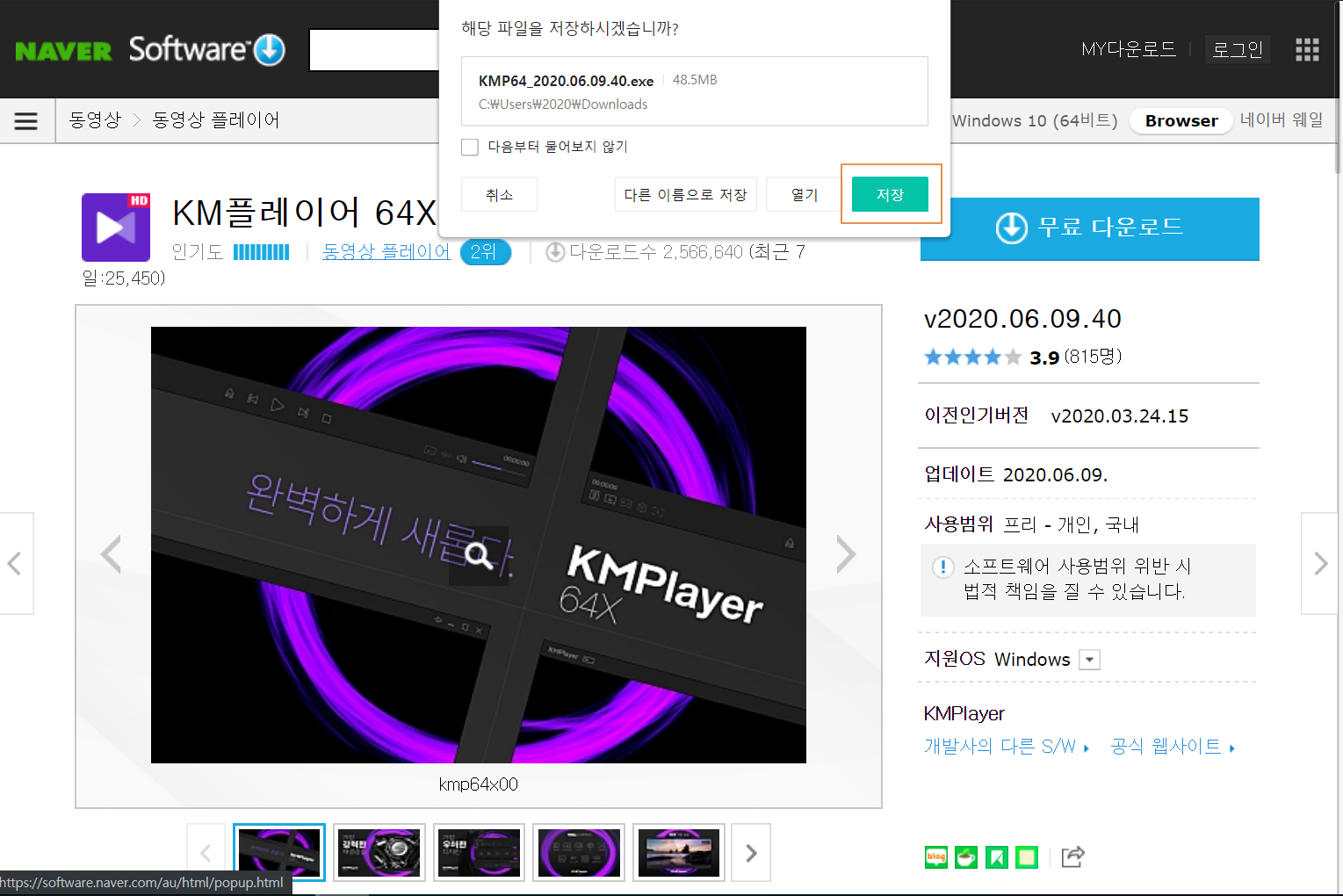The width and height of the screenshot is (1343, 896).
Task: Open 공식 웹사이트 link
Action: (1173, 747)
